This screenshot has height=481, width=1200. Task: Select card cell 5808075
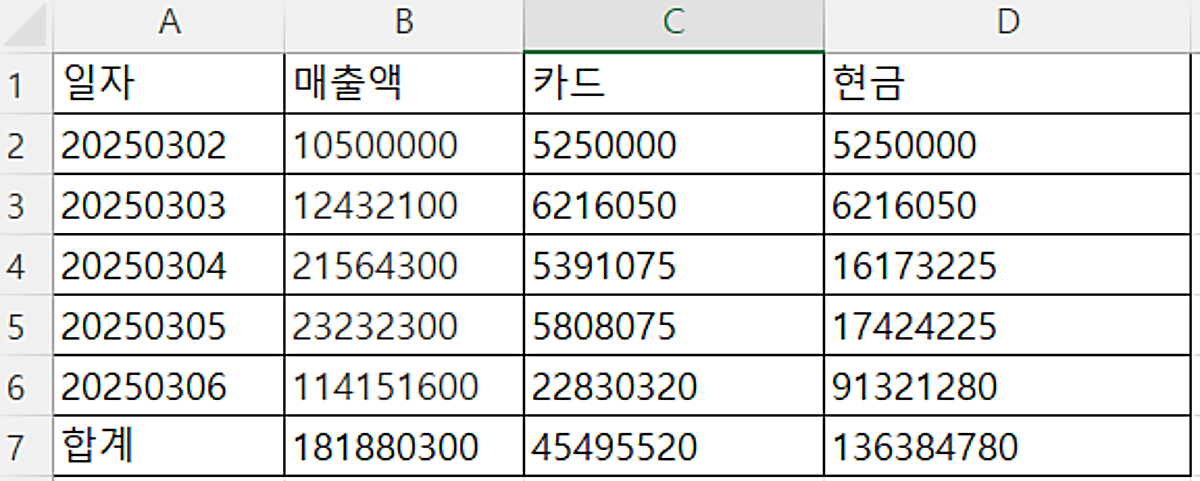point(674,325)
